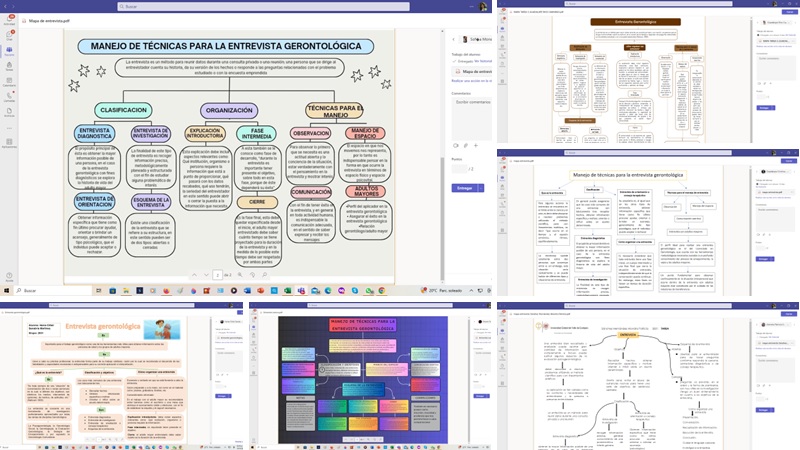Click Ayuda icon at bottom of largest Teams sidebar
Image resolution: width=800 pixels, height=450 pixels.
point(9,277)
